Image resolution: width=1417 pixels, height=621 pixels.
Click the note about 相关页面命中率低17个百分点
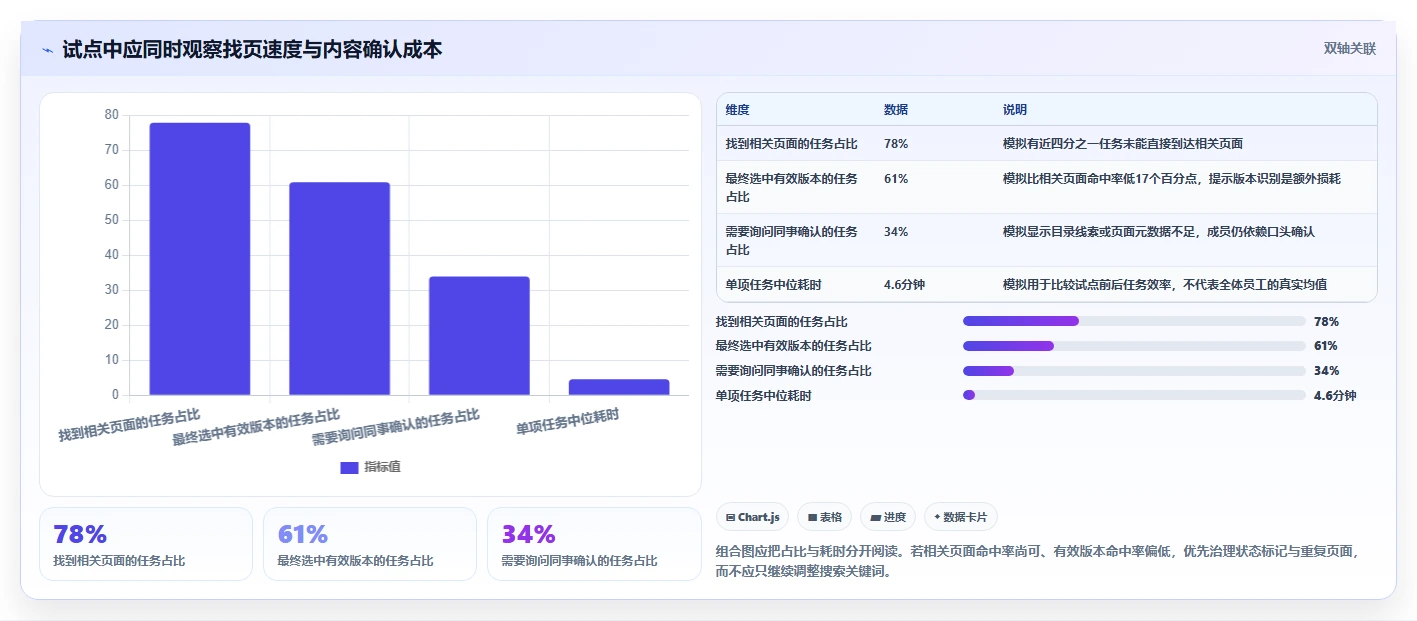click(x=1172, y=179)
